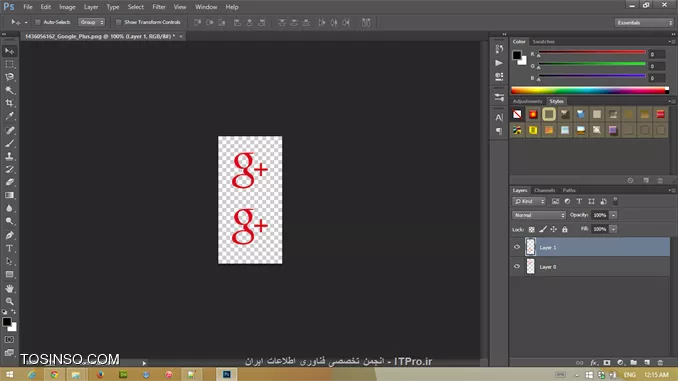Image resolution: width=678 pixels, height=381 pixels.
Task: Open the Image menu
Action: (67, 7)
